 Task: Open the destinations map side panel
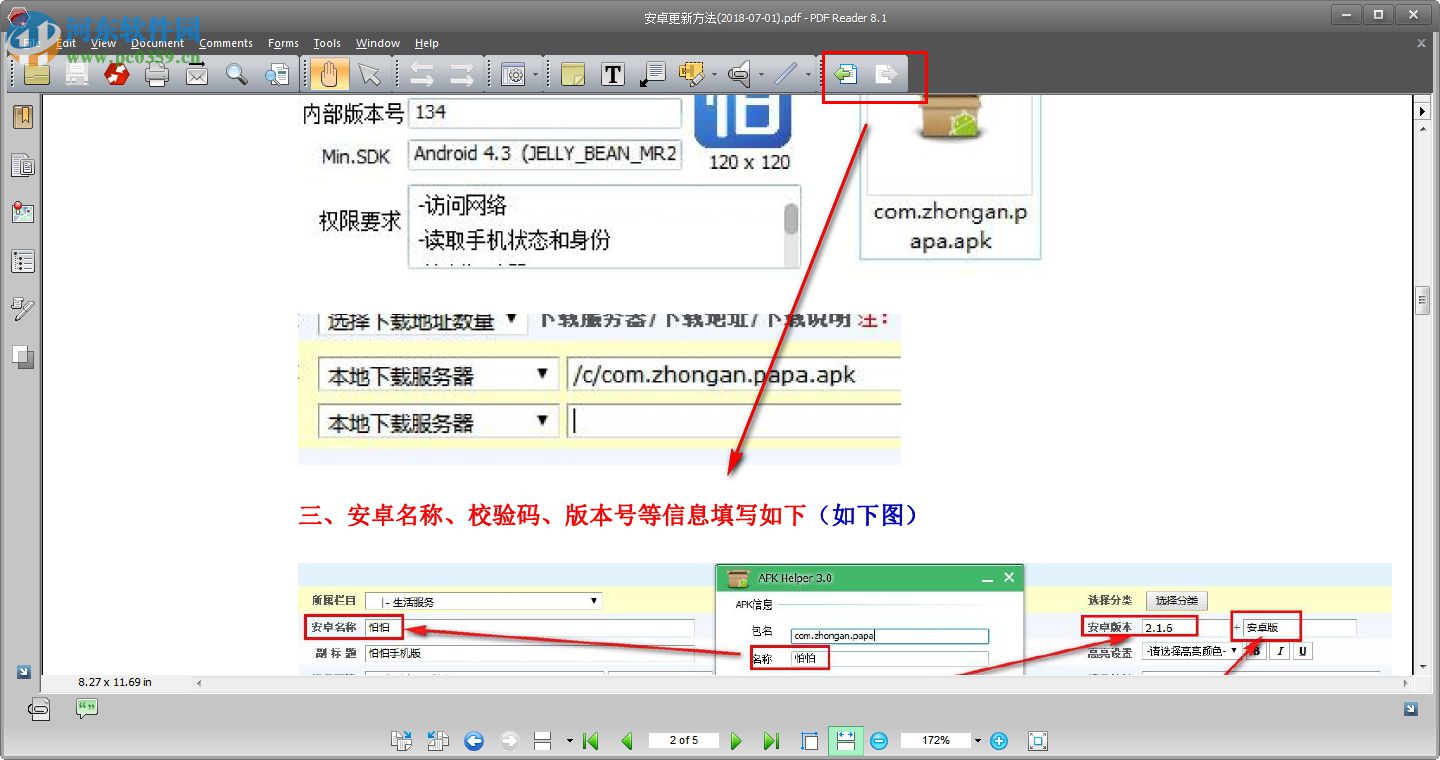click(22, 213)
